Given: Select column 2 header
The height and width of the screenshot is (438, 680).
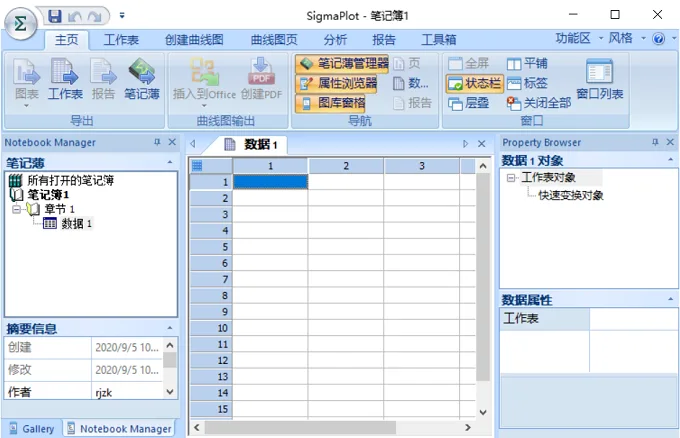Looking at the screenshot, I should coord(346,166).
